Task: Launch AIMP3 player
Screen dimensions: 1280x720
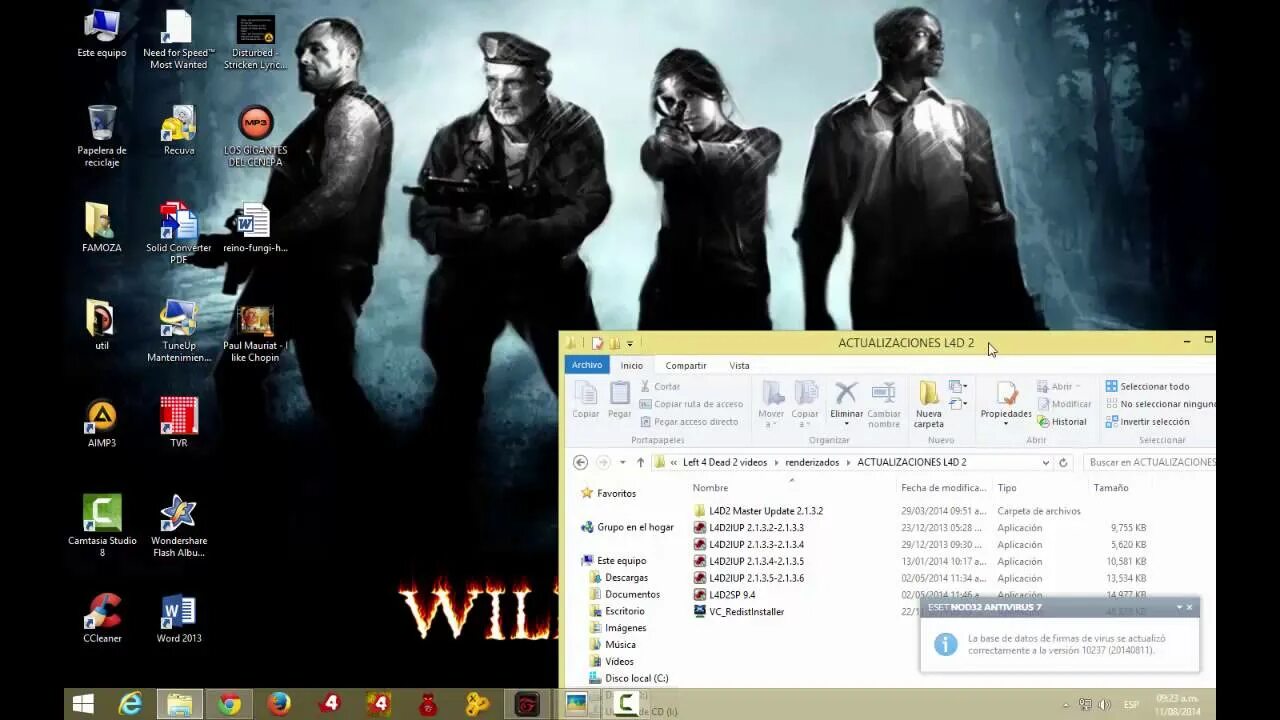Action: pos(101,423)
